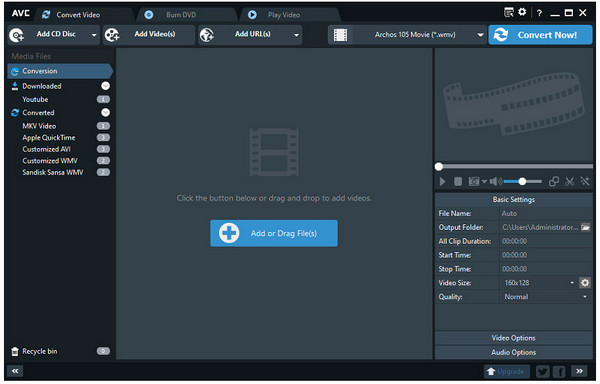Screen dimensions: 600x384
Task: Open the Video Size 160x128 dropdown
Action: coord(572,283)
